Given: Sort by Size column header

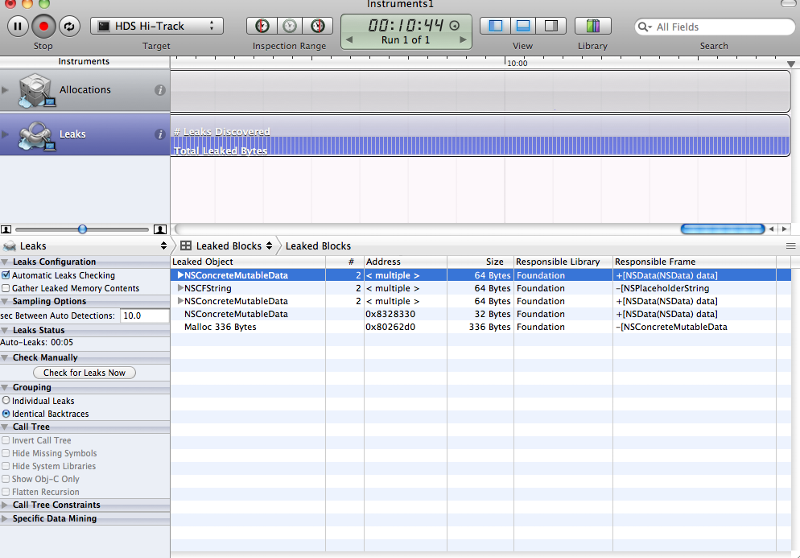Looking at the screenshot, I should click(x=480, y=262).
